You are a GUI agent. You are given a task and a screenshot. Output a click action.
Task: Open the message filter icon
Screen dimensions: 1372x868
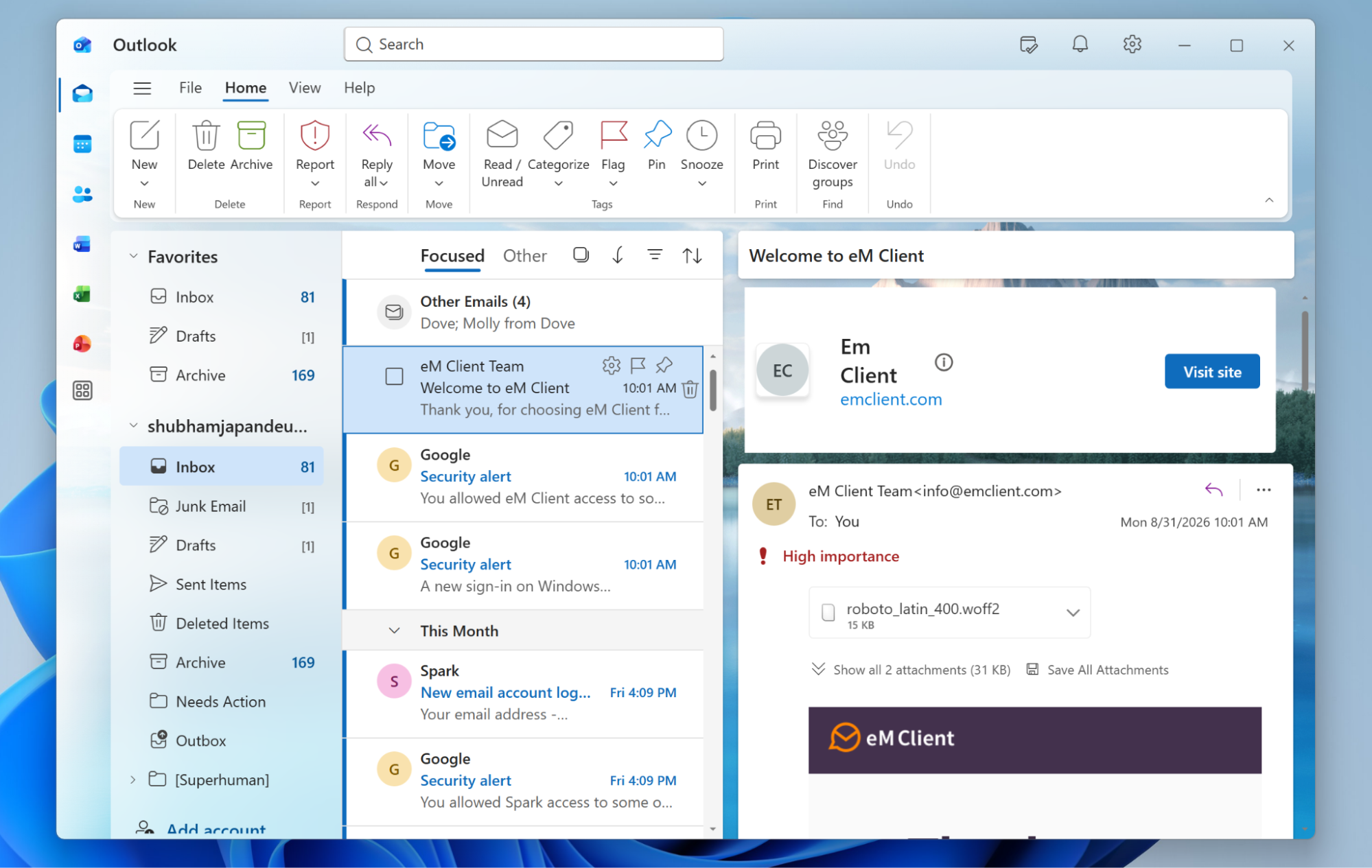(655, 255)
